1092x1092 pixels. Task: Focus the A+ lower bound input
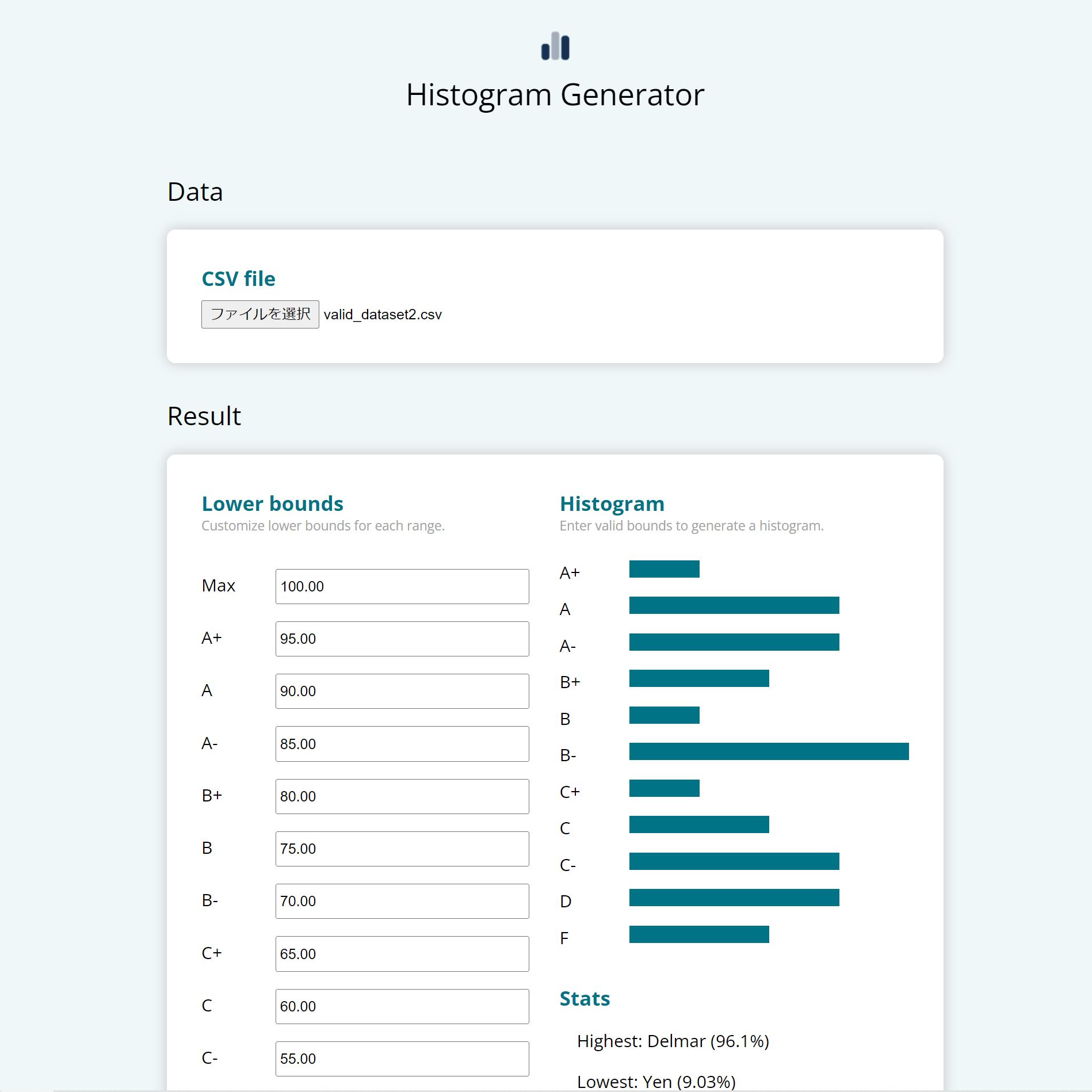pos(402,639)
